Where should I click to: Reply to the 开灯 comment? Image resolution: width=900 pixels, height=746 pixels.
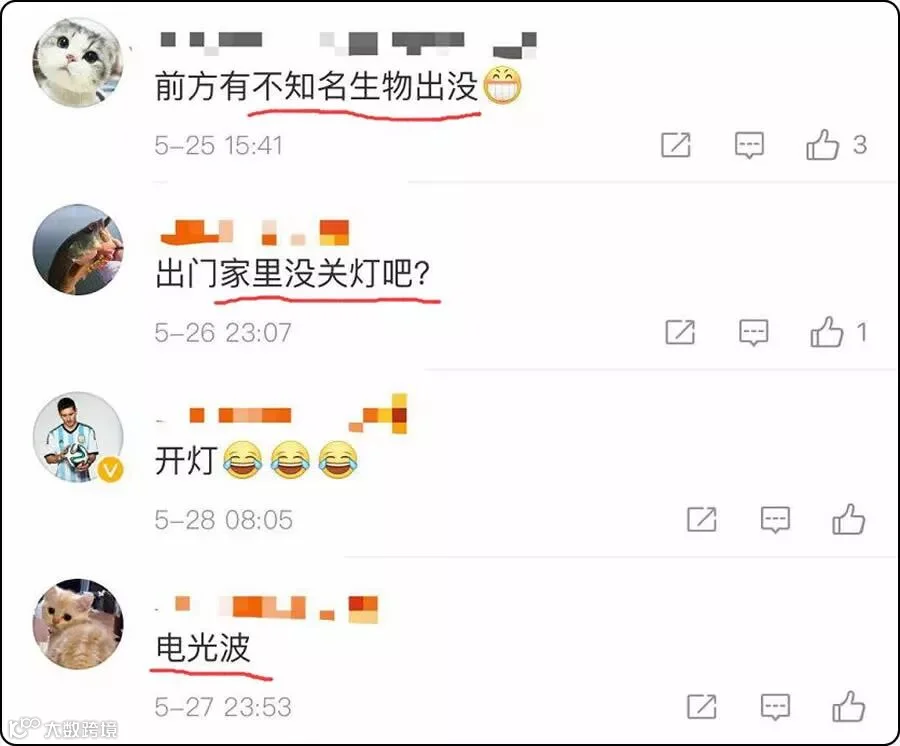coord(775,520)
